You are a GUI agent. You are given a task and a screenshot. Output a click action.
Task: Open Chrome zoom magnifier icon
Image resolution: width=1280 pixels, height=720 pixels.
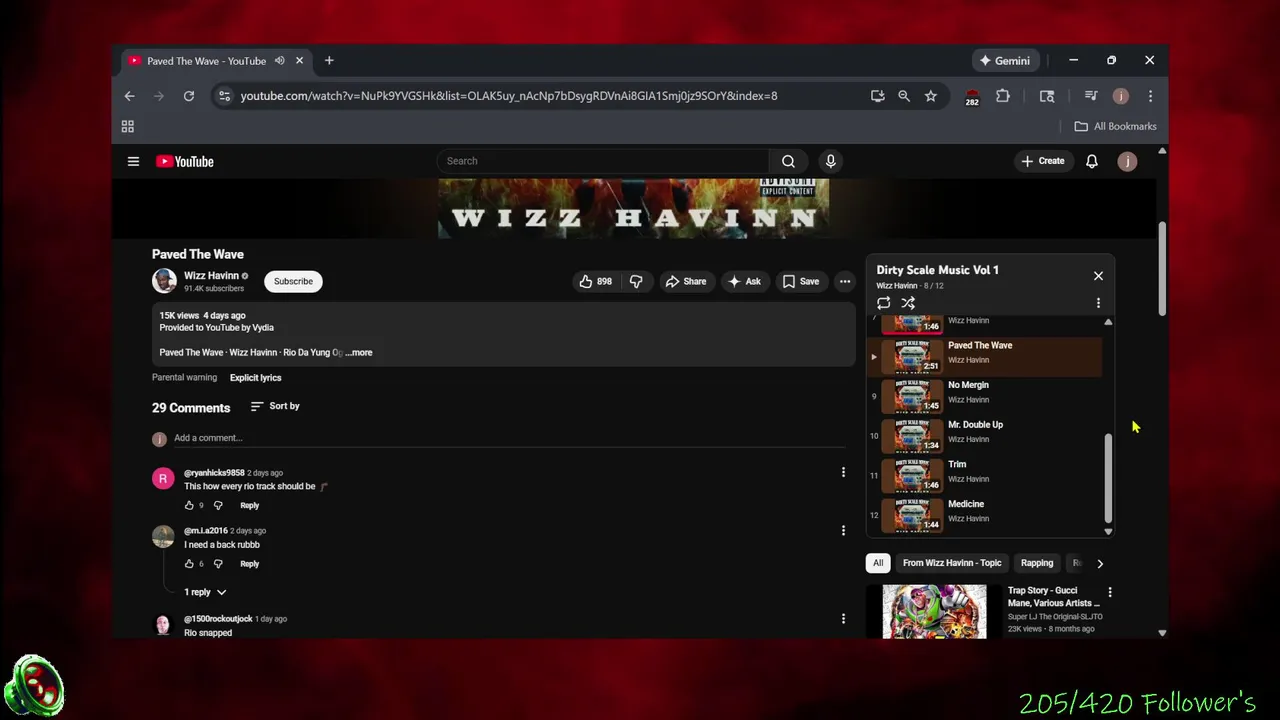click(x=904, y=96)
